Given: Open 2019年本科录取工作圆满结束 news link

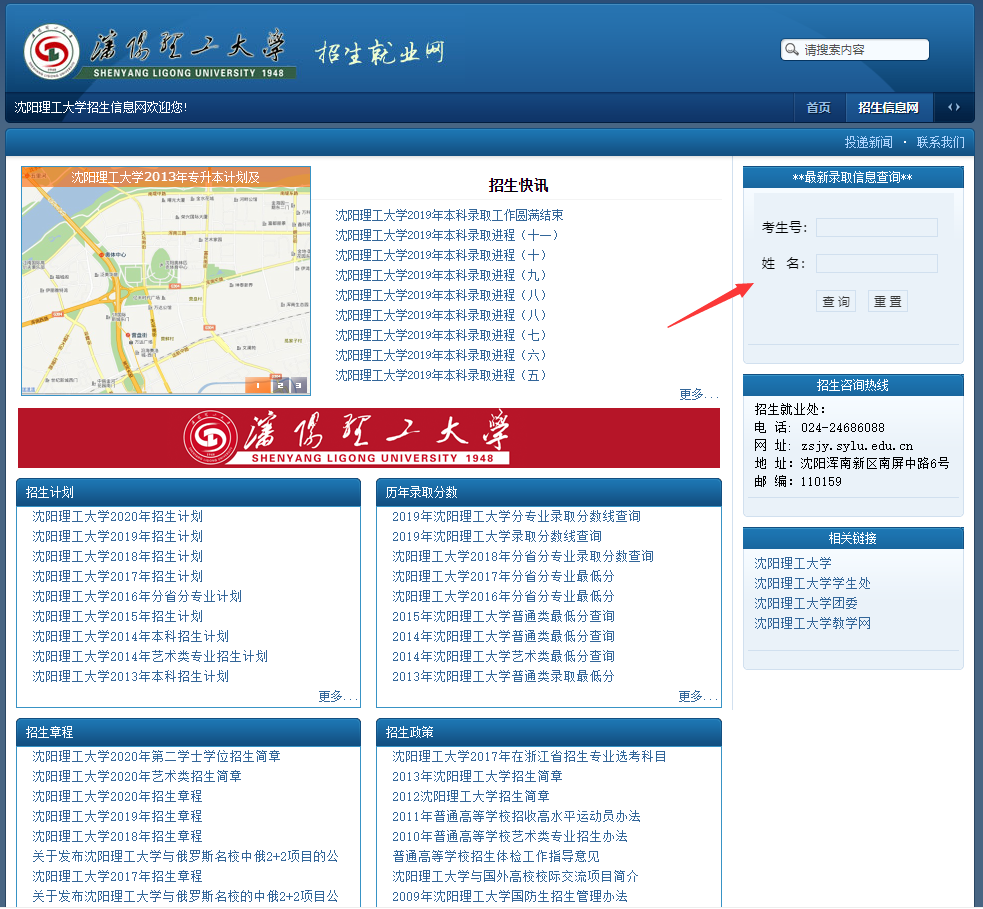Looking at the screenshot, I should [x=449, y=216].
